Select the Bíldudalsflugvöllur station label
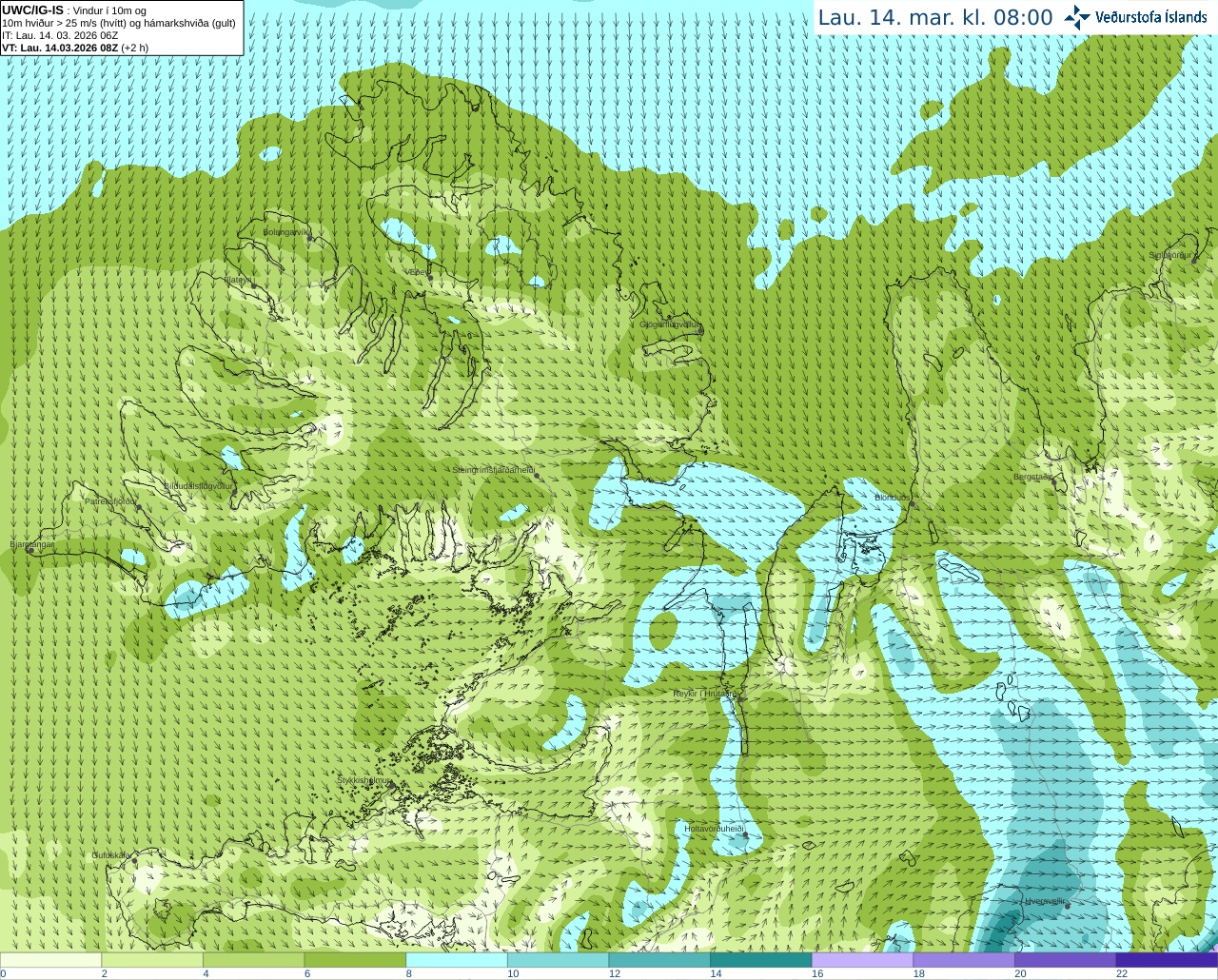 pos(199,485)
